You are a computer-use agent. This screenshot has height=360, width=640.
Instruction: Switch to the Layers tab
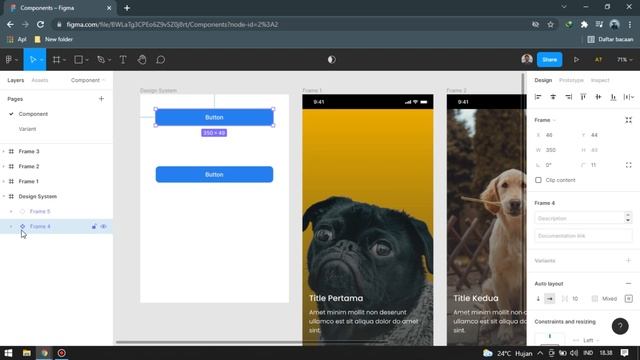coord(16,80)
